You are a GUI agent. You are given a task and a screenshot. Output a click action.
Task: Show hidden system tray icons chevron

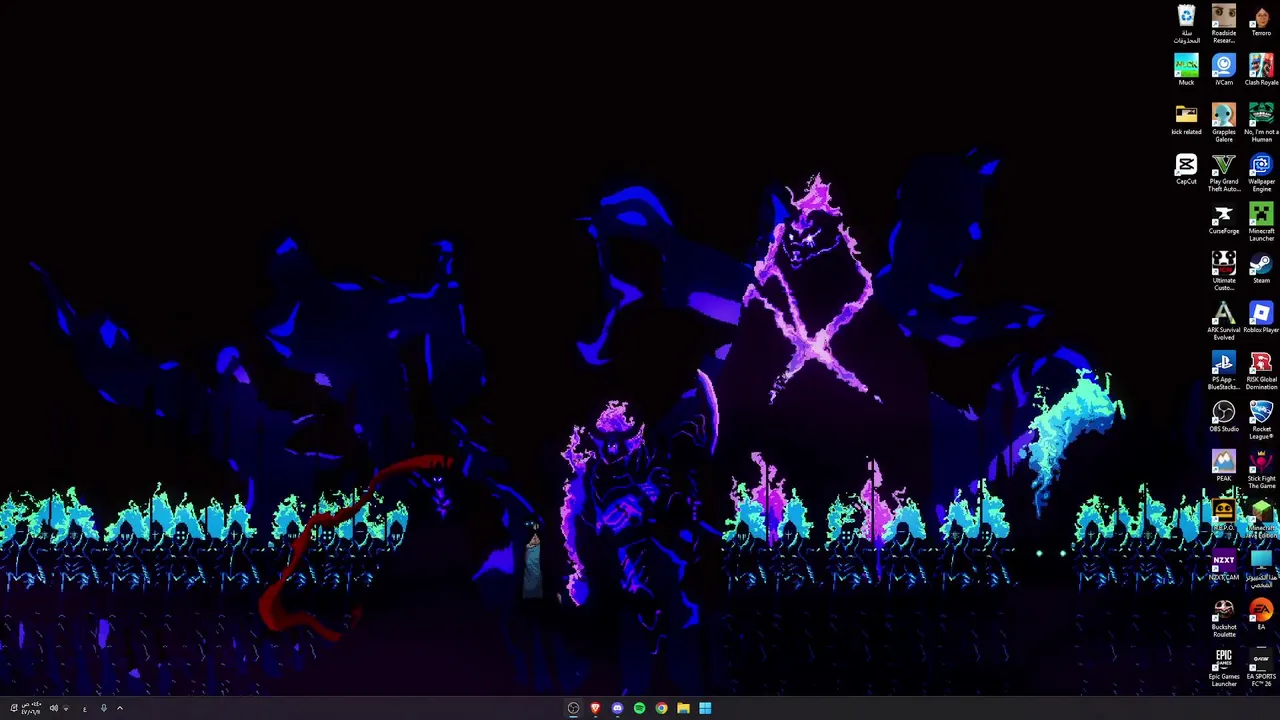coord(119,708)
